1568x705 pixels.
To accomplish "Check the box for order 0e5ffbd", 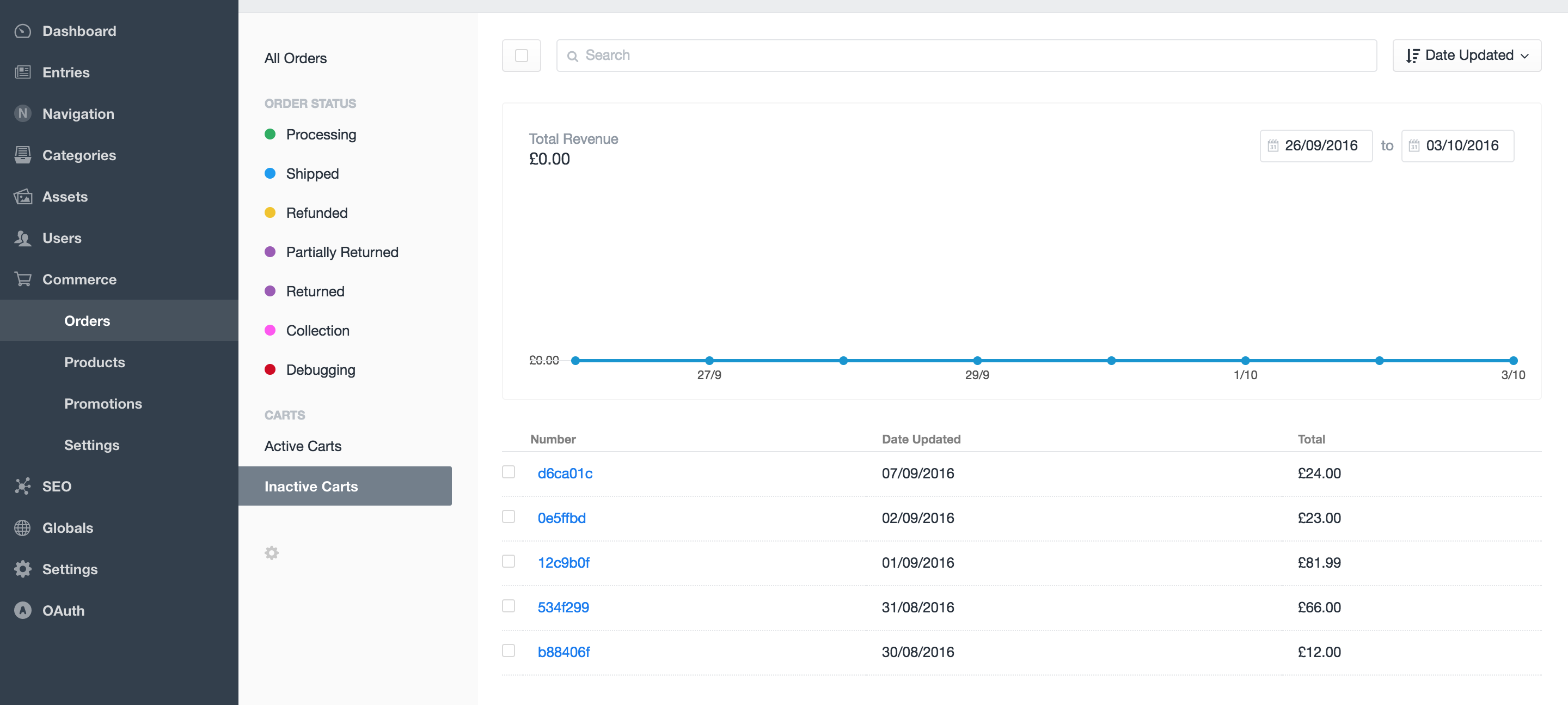I will point(509,516).
